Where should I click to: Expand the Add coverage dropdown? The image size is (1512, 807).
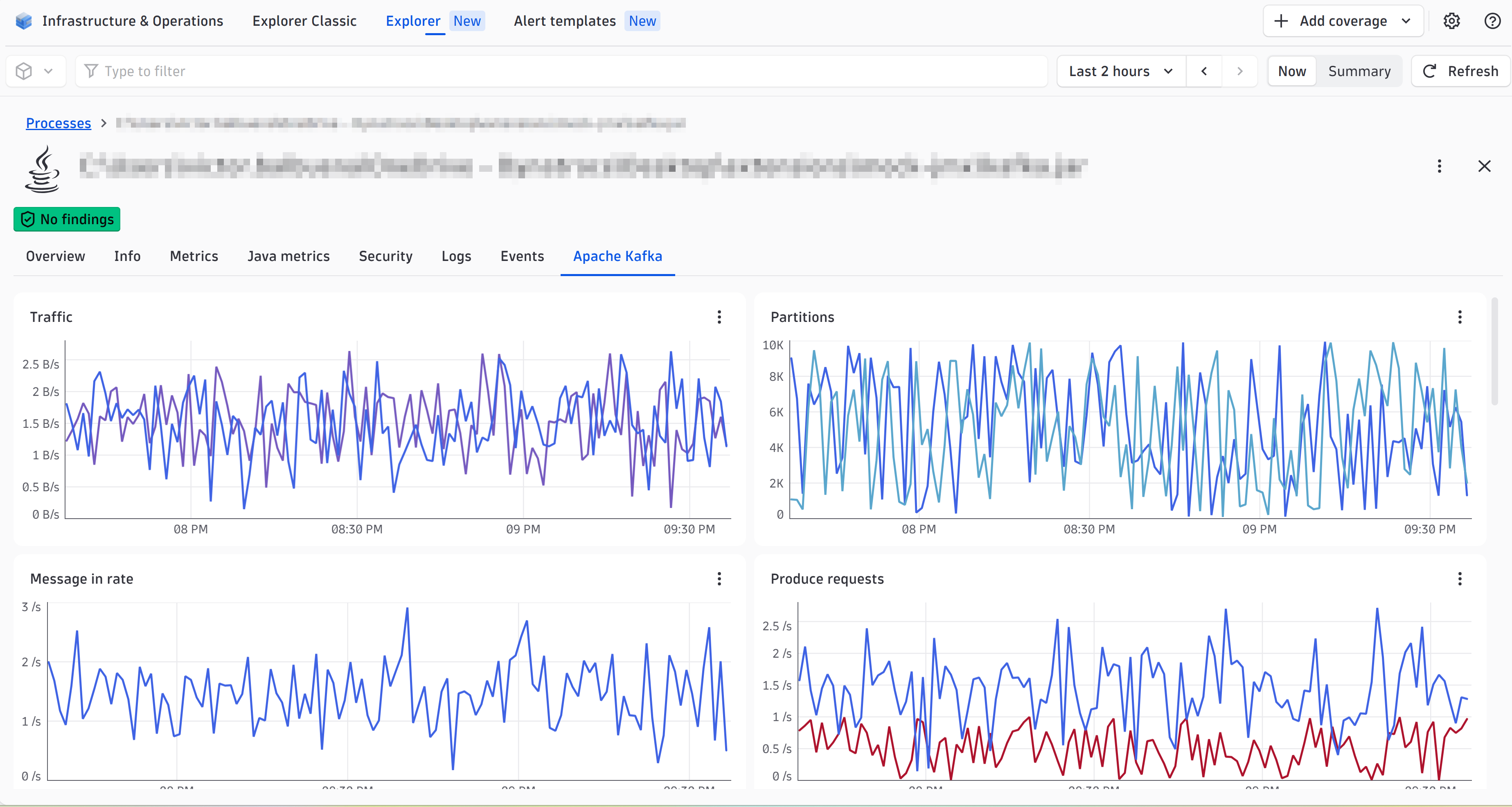coord(1406,21)
